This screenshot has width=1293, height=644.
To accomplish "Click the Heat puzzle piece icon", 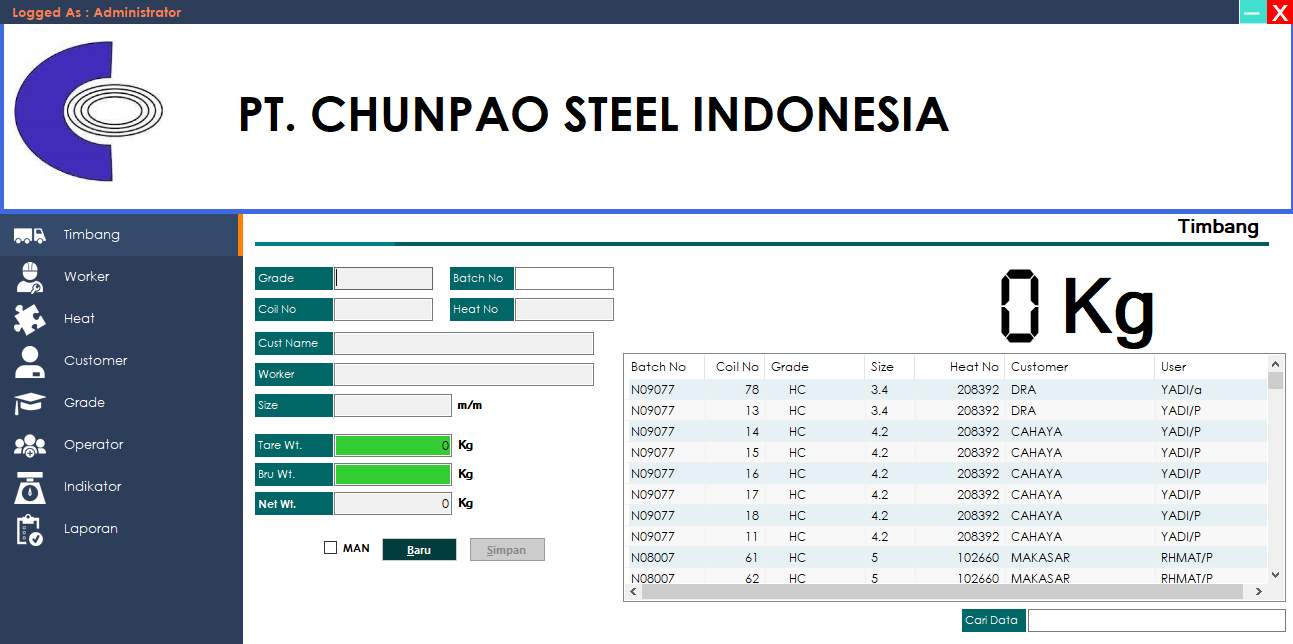I will click(x=29, y=319).
